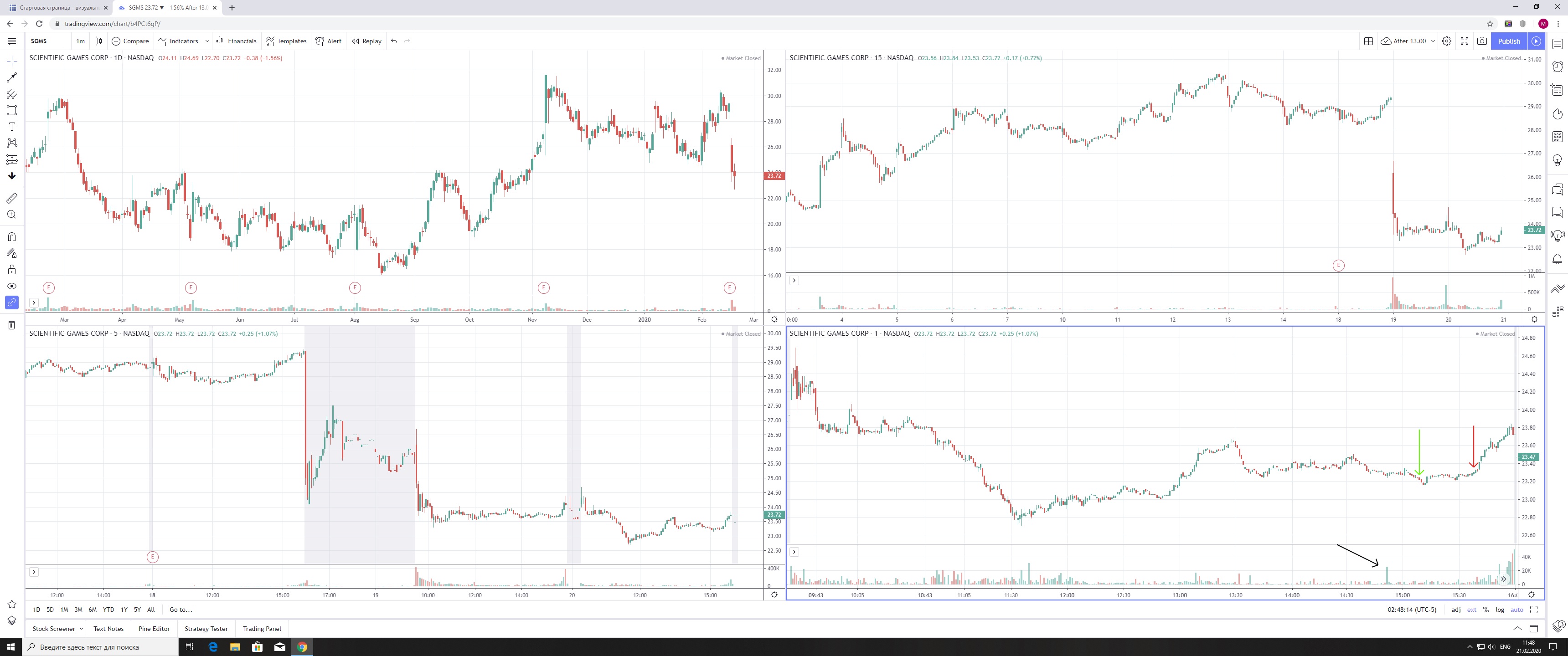Switch to the Strategy Tester tab
Viewport: 1568px width, 656px height.
[206, 629]
